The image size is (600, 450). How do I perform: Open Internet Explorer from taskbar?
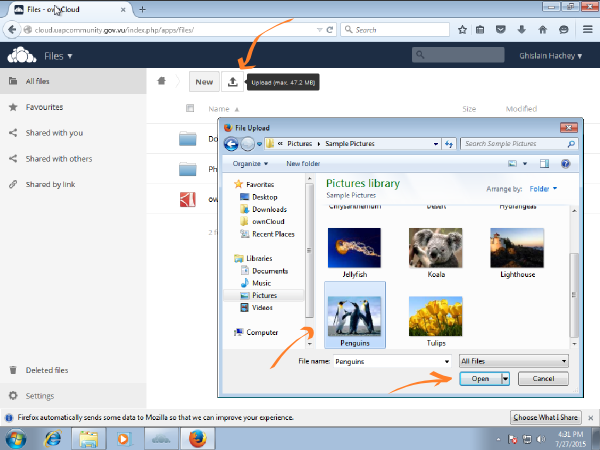[x=53, y=439]
